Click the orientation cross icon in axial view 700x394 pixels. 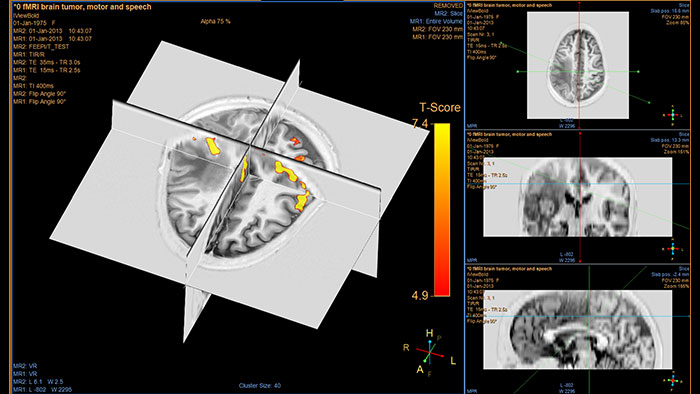673,114
